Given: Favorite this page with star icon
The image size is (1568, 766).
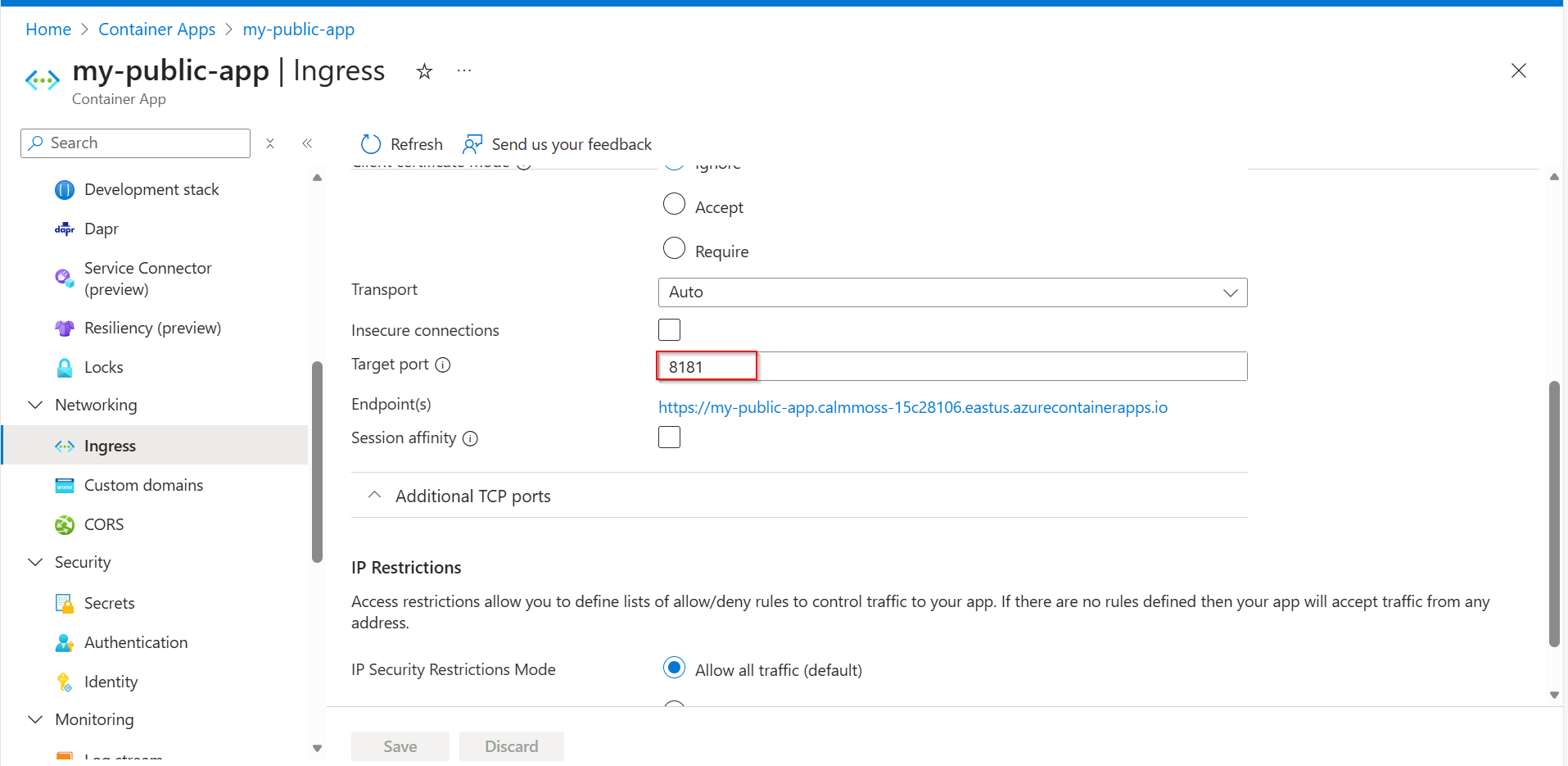Looking at the screenshot, I should 424,71.
